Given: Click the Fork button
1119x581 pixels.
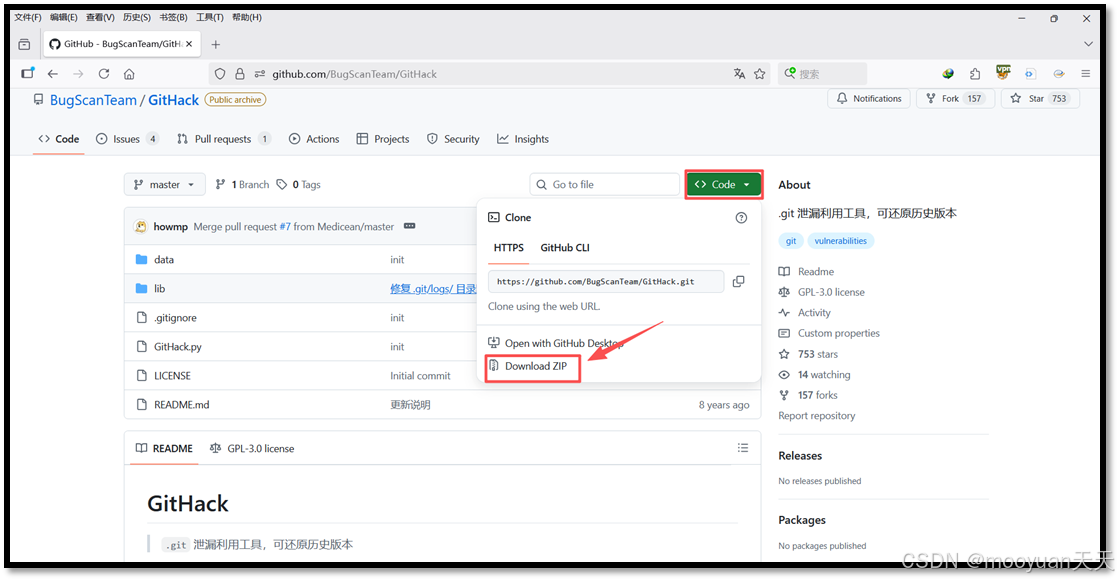Looking at the screenshot, I should coord(955,98).
